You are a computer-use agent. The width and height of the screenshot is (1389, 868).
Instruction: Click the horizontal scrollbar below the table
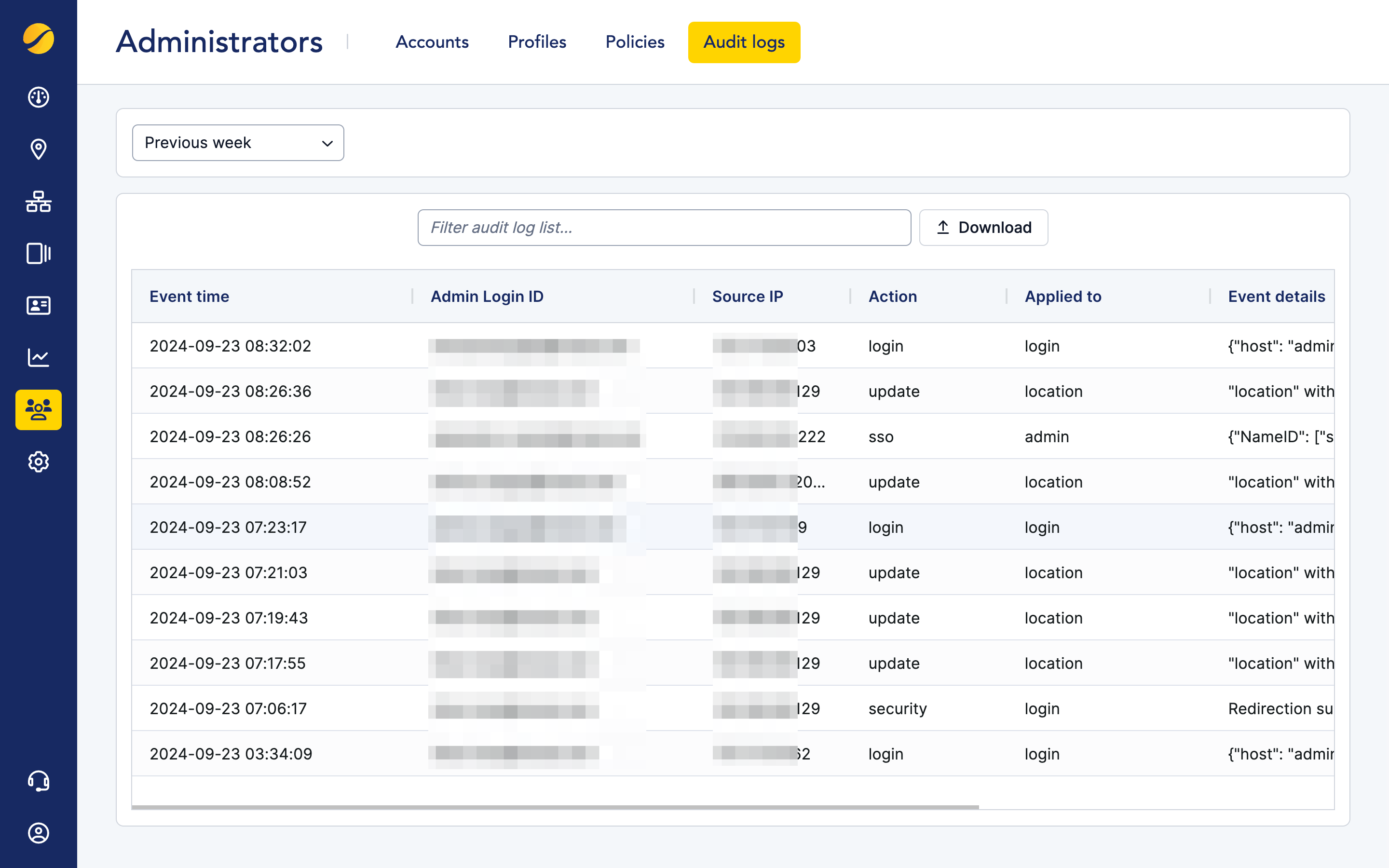(x=556, y=807)
